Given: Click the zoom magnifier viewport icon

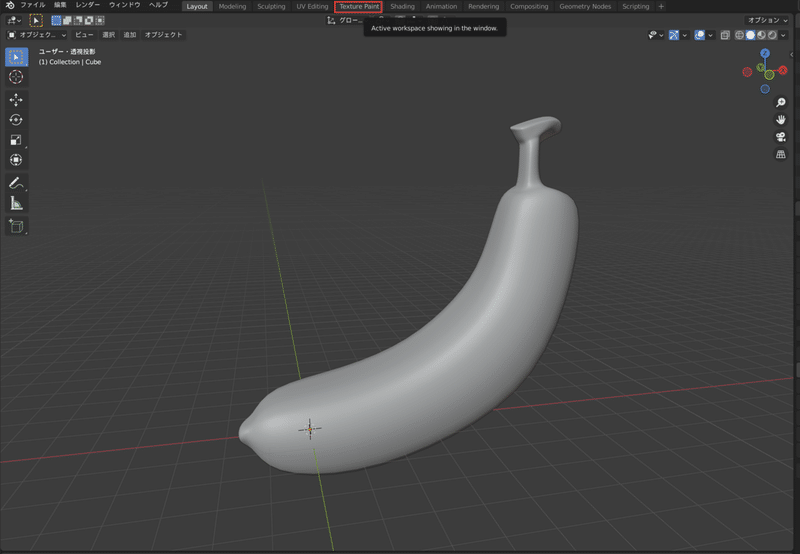Looking at the screenshot, I should 781,103.
